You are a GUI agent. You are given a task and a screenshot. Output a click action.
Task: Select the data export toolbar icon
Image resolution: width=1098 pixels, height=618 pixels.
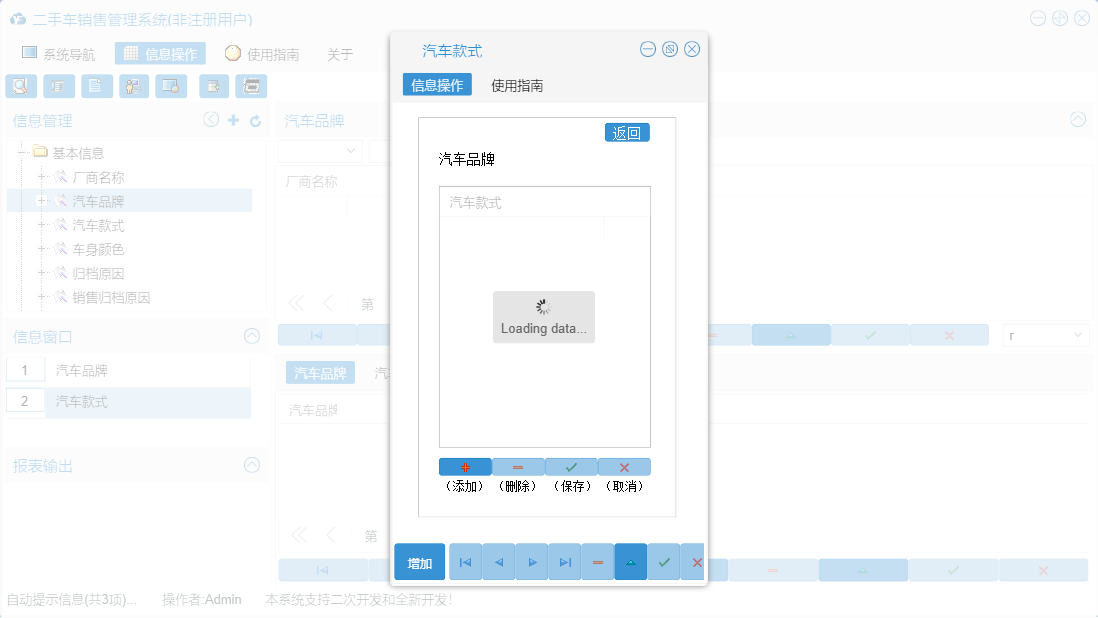(x=213, y=86)
